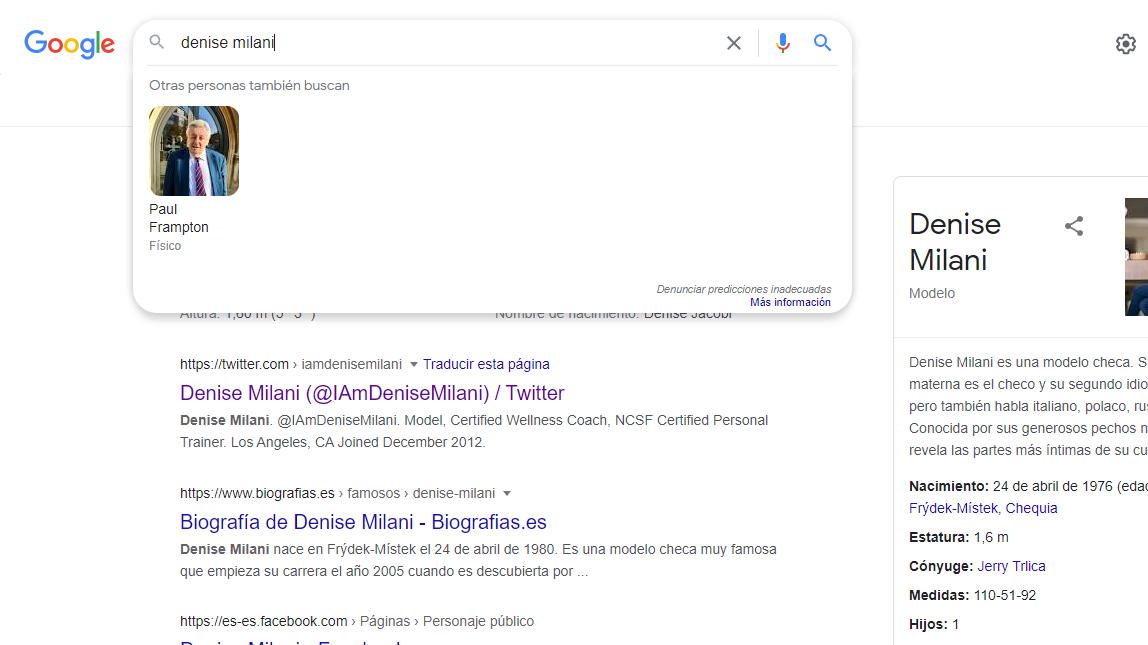Image resolution: width=1148 pixels, height=645 pixels.
Task: Click the Otras personas también buscan heading
Action: click(x=249, y=86)
